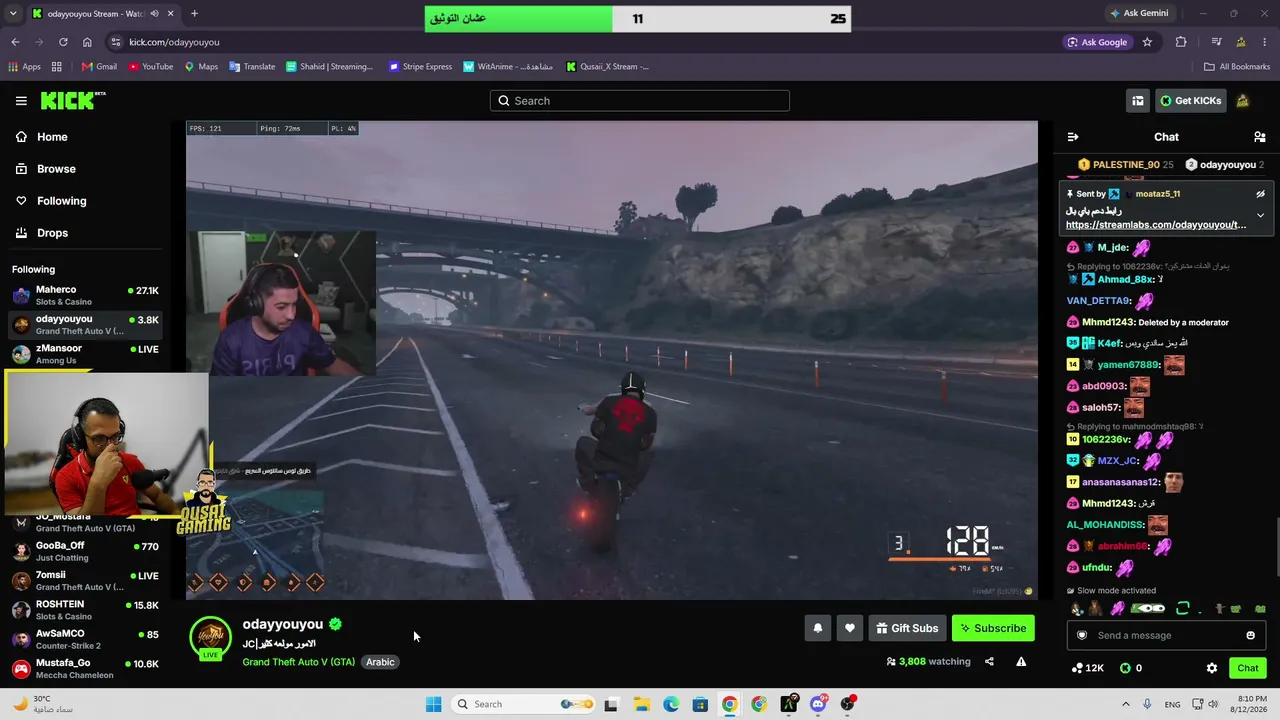1280x720 pixels.
Task: Bookmark this page with the star
Action: point(1147,42)
